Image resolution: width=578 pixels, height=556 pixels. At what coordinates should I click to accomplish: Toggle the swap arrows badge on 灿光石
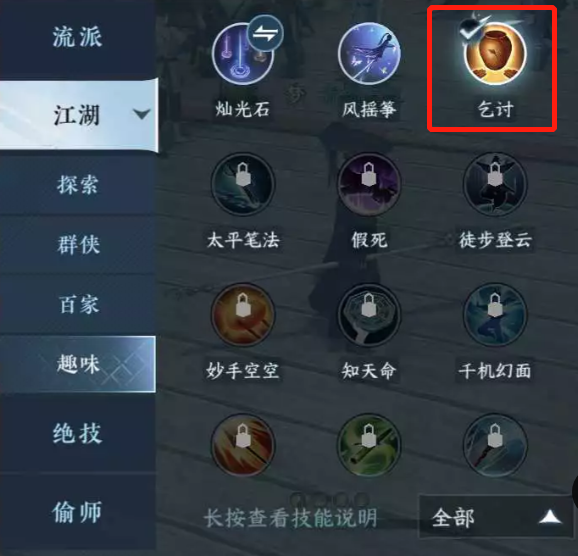265,34
